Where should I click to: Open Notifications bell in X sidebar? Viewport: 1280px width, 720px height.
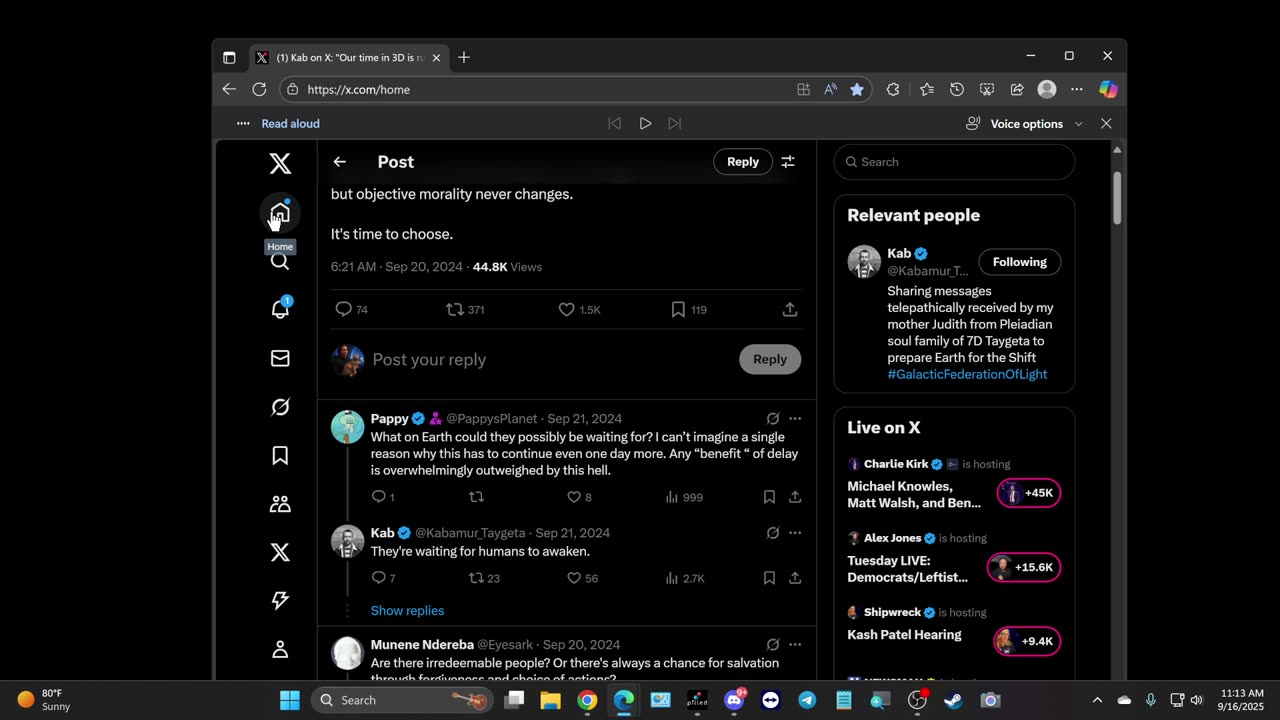click(280, 309)
